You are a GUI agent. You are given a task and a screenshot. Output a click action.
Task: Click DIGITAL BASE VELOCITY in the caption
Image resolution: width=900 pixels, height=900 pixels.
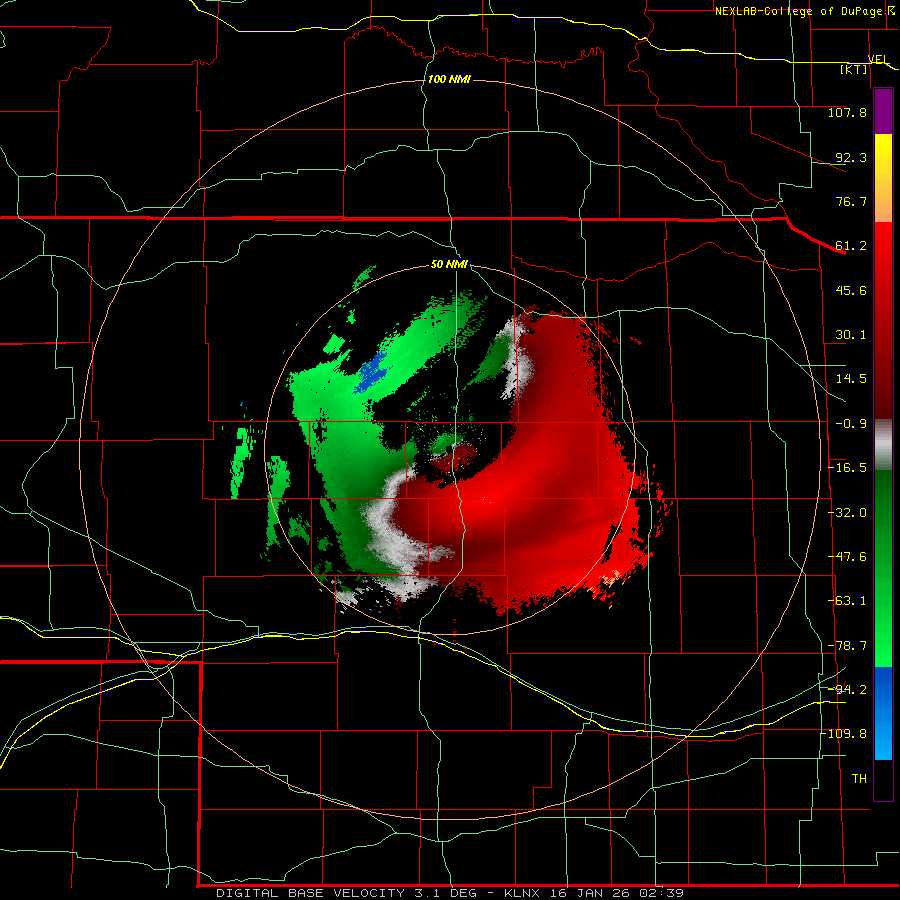point(311,893)
